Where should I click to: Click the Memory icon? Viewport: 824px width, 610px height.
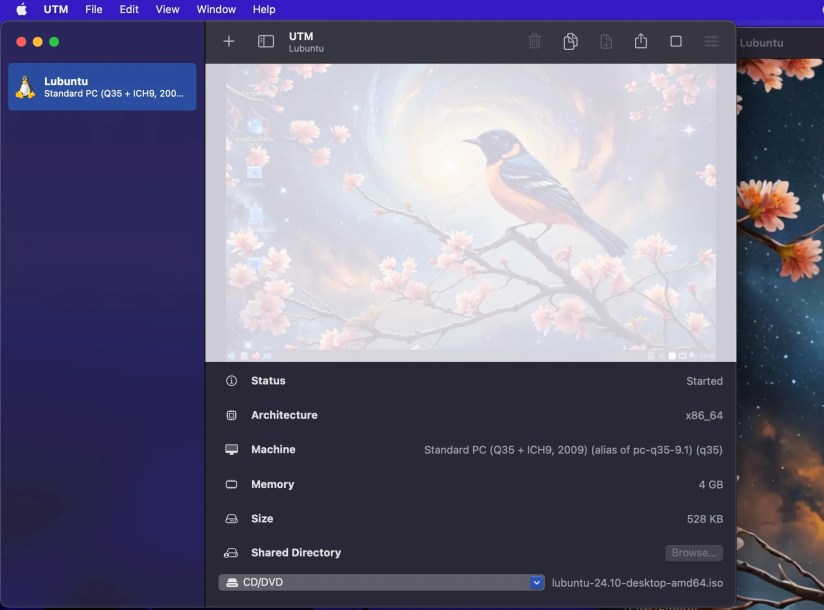[x=231, y=484]
